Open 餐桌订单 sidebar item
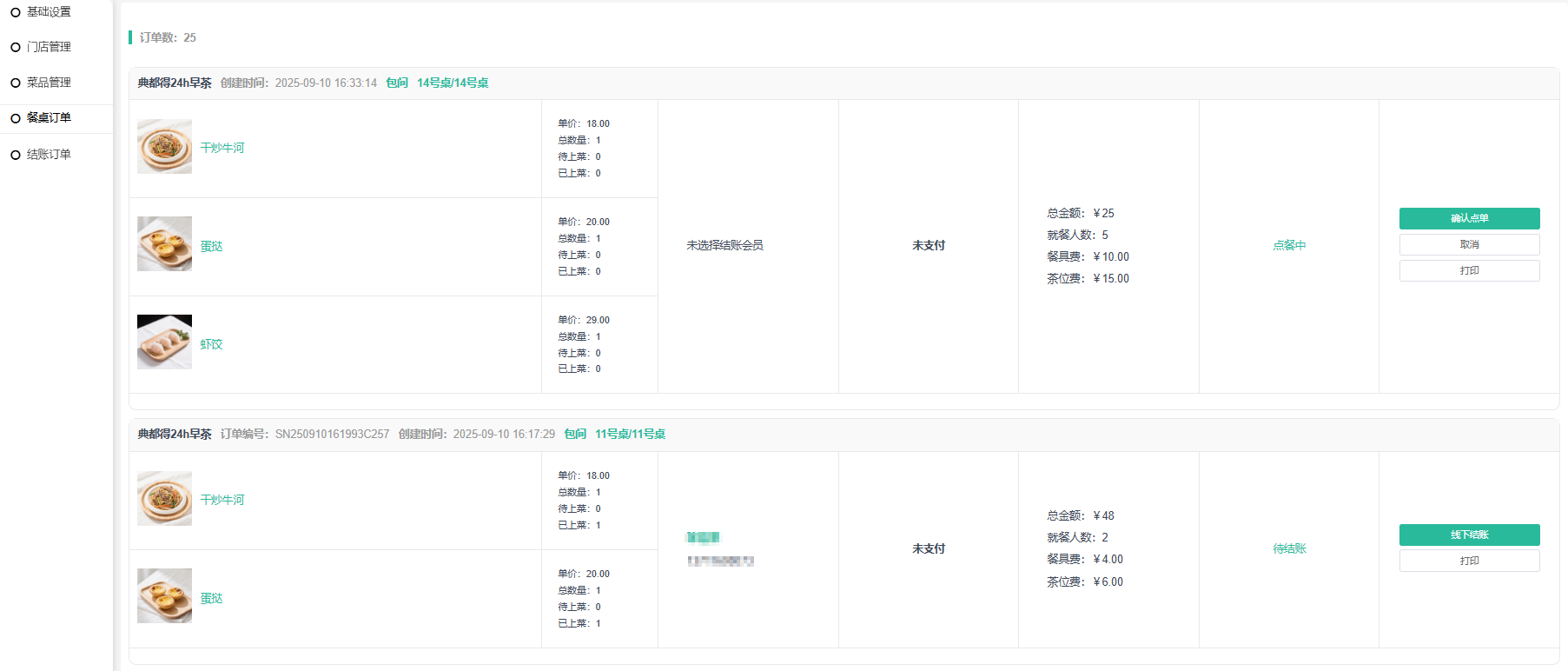 (49, 118)
